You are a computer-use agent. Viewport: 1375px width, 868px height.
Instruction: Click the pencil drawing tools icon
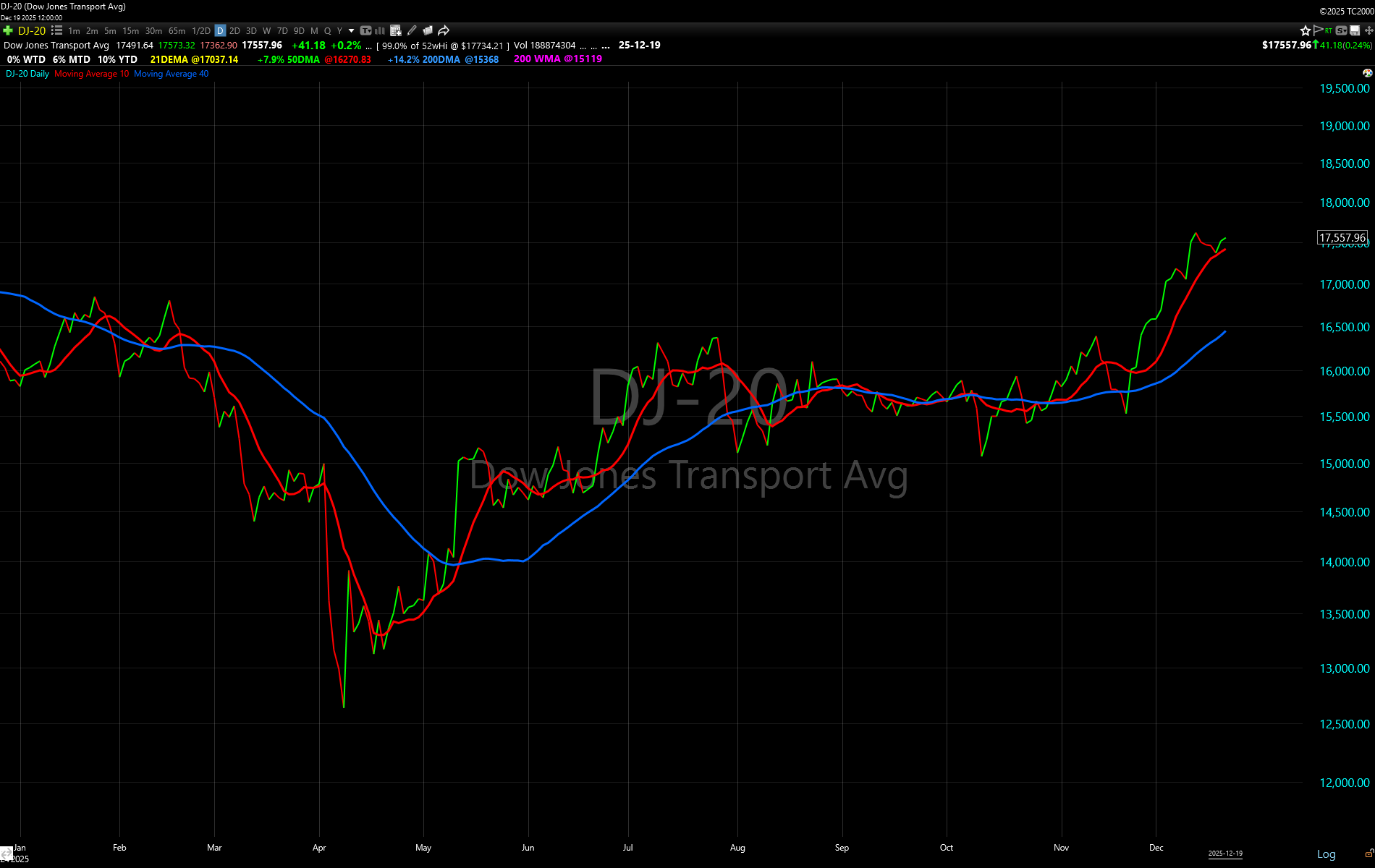point(412,30)
